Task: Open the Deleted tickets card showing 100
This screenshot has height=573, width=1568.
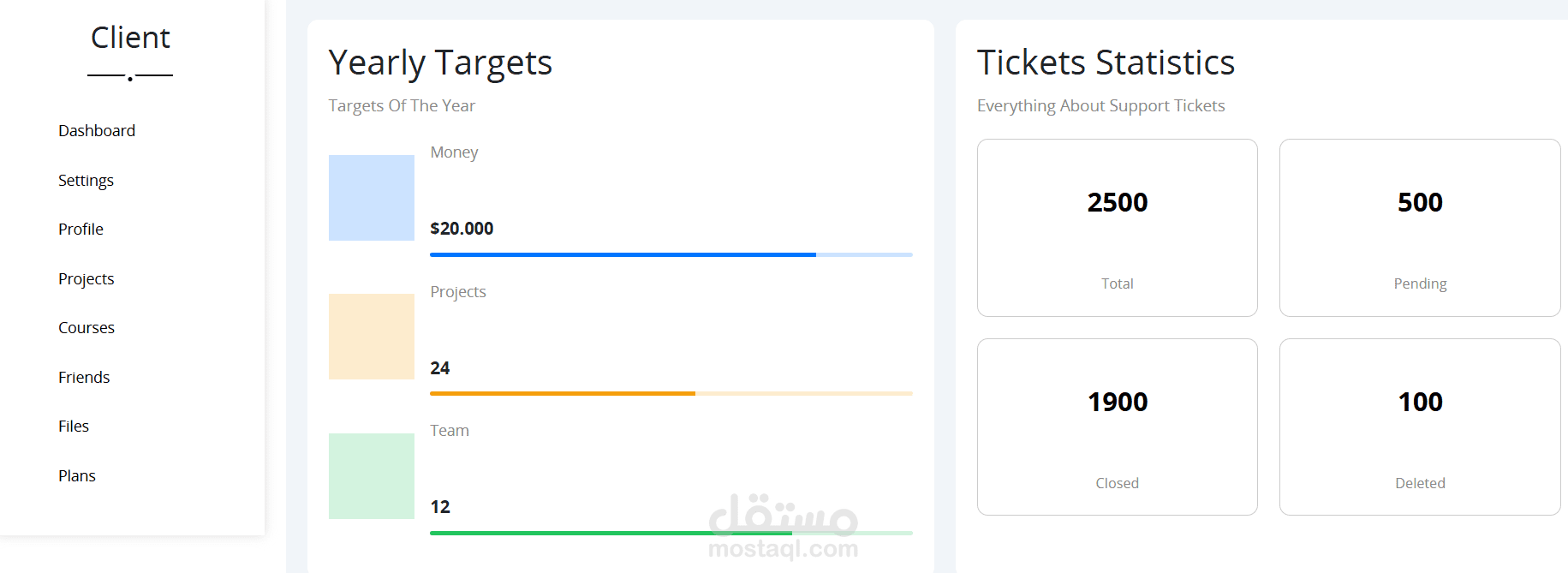Action: (x=1419, y=427)
